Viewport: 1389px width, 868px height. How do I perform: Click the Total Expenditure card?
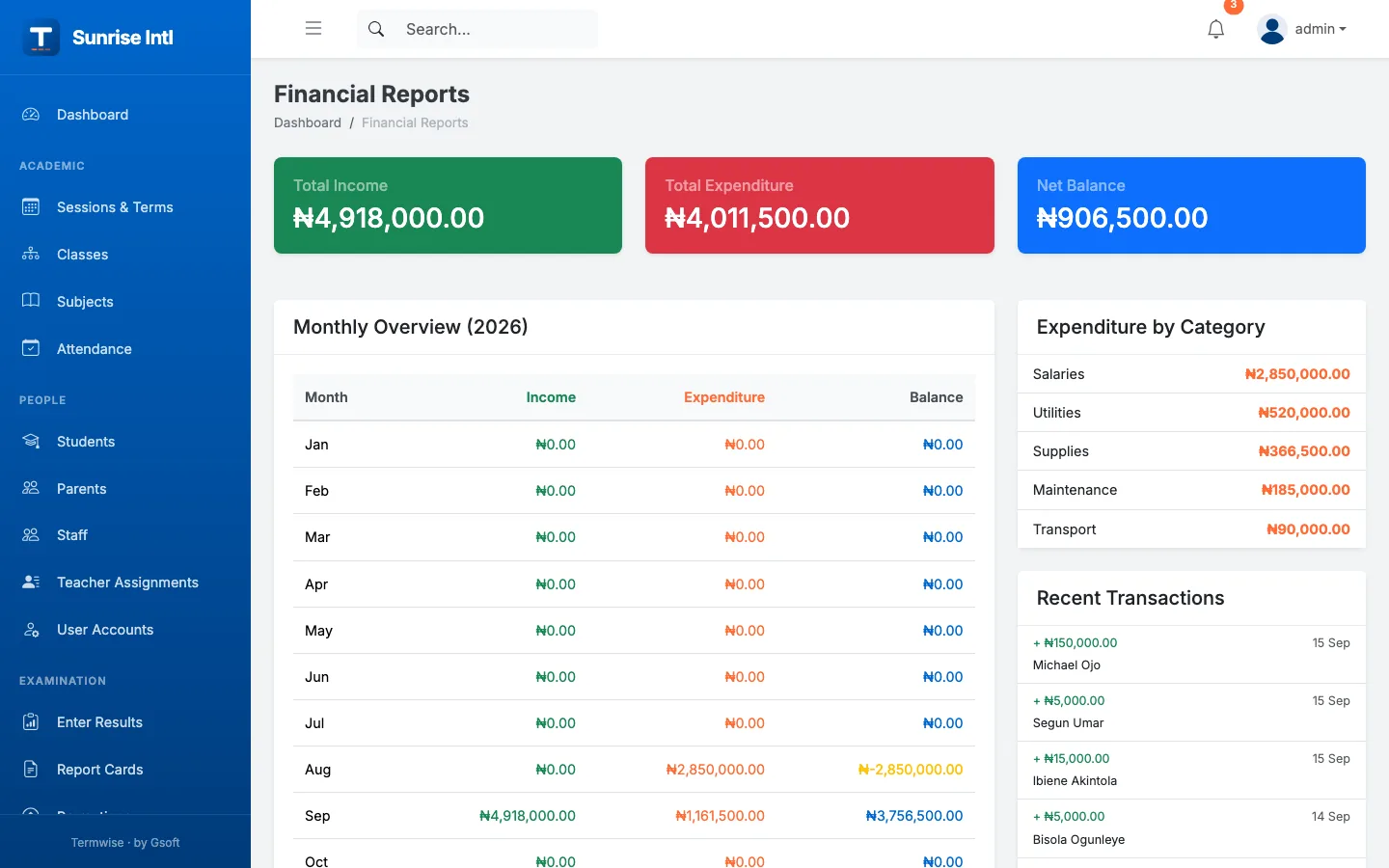(x=820, y=205)
